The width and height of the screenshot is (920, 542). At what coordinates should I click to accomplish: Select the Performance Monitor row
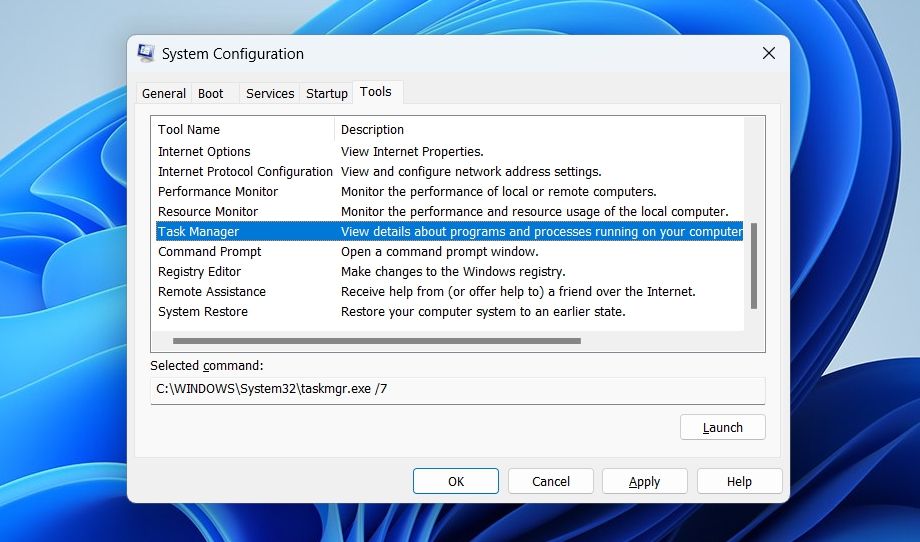pos(449,192)
